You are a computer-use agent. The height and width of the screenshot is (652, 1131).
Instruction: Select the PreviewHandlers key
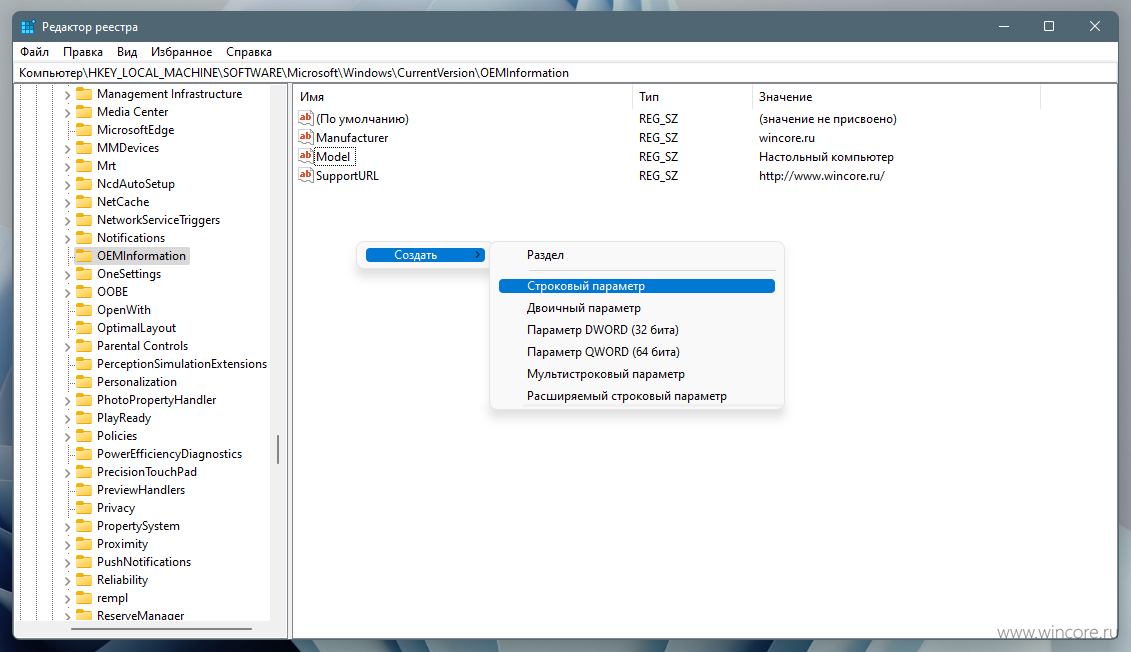click(141, 490)
